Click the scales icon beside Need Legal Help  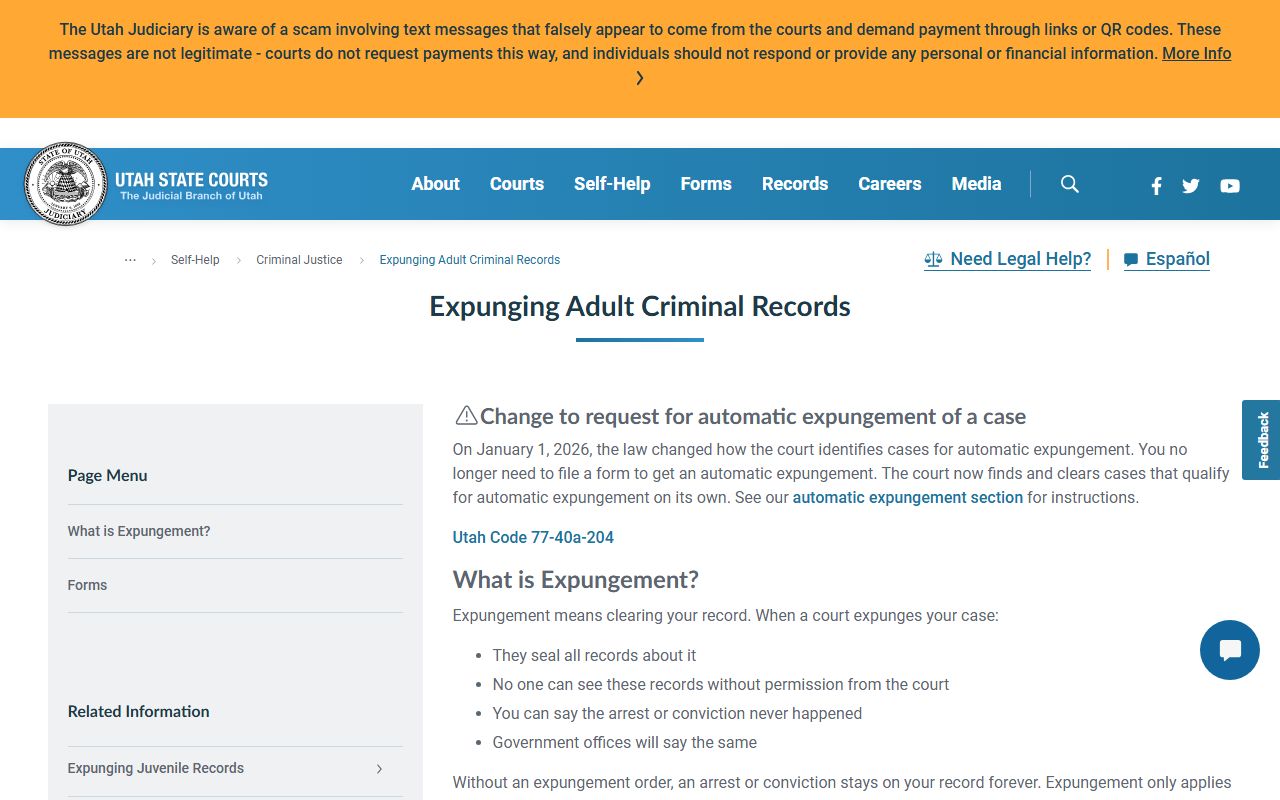[933, 260]
